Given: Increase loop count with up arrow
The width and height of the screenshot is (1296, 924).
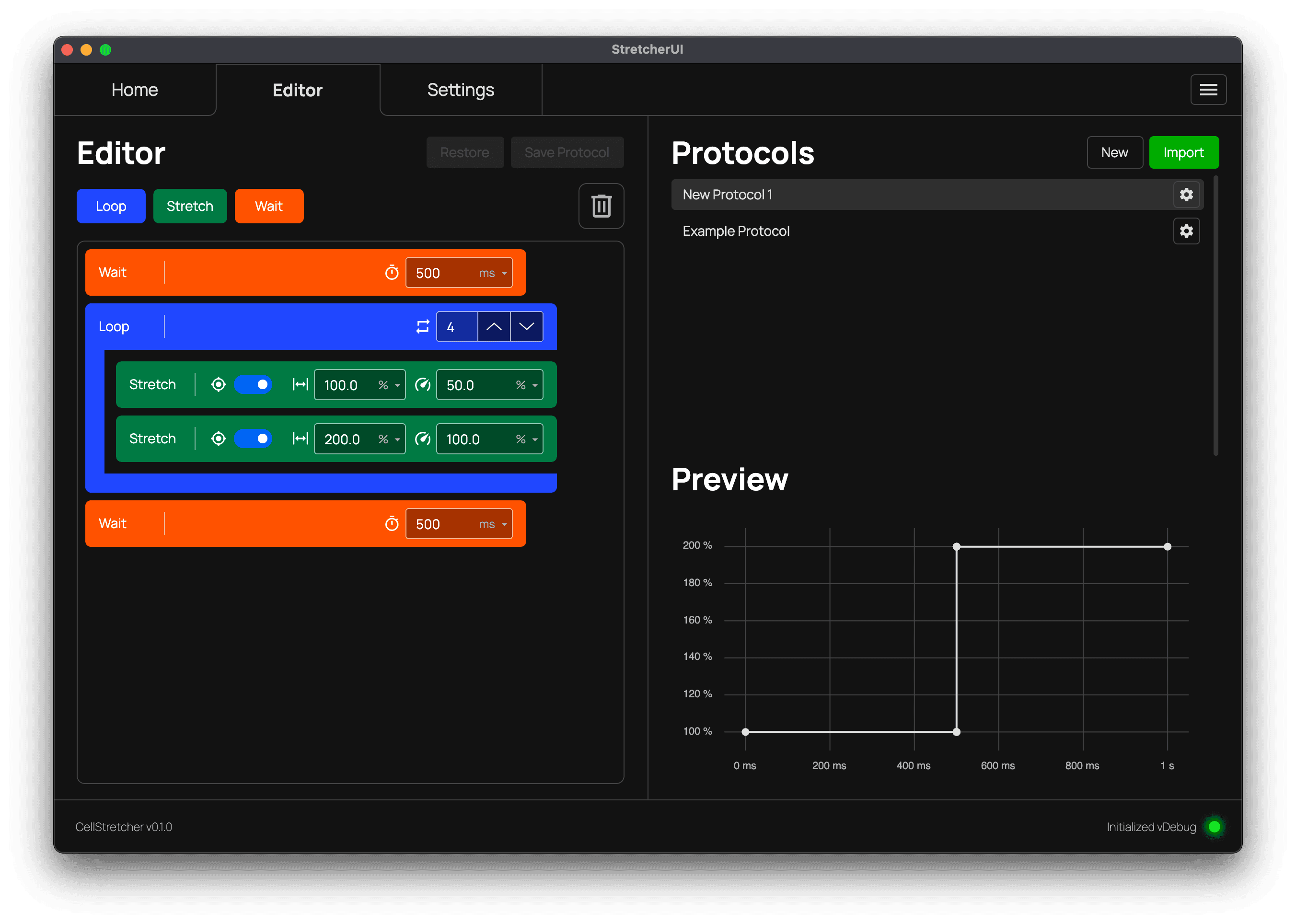Looking at the screenshot, I should [x=494, y=326].
